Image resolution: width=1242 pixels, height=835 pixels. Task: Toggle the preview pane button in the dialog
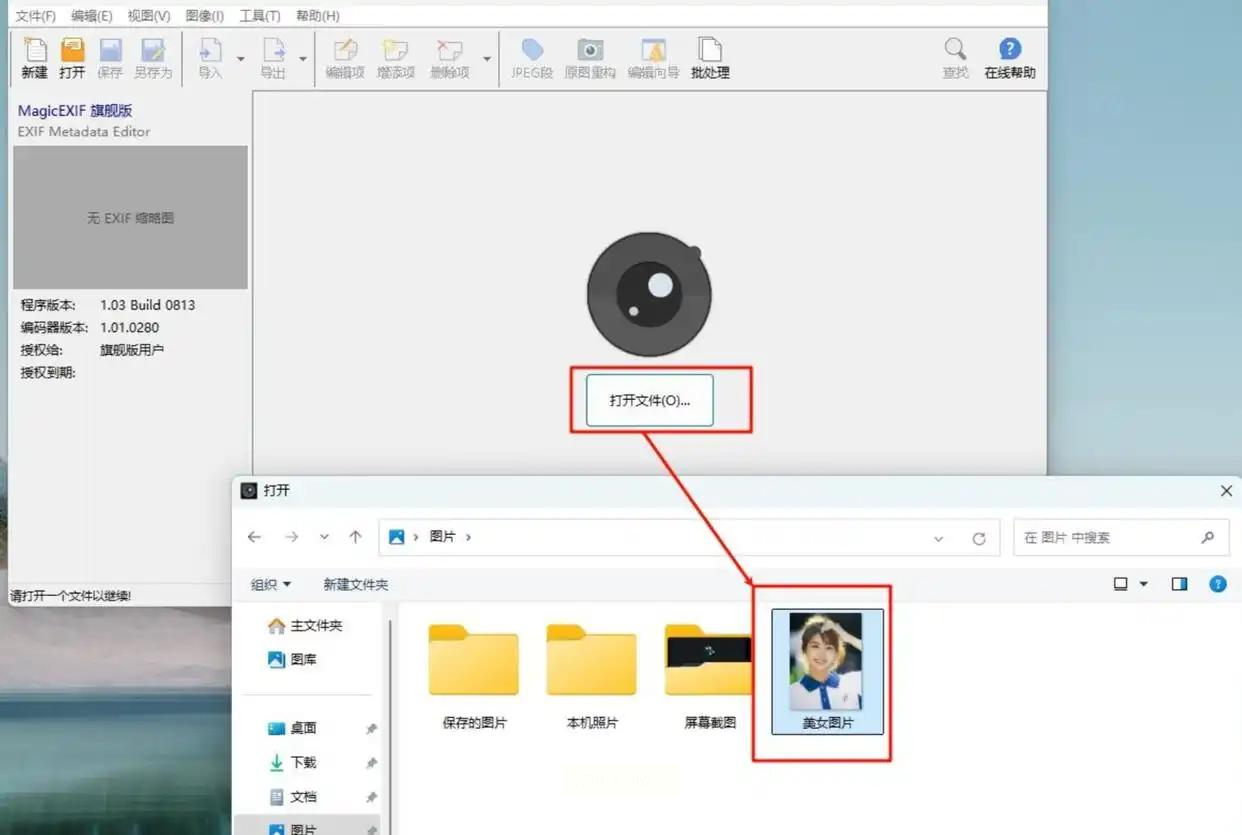pos(1180,584)
